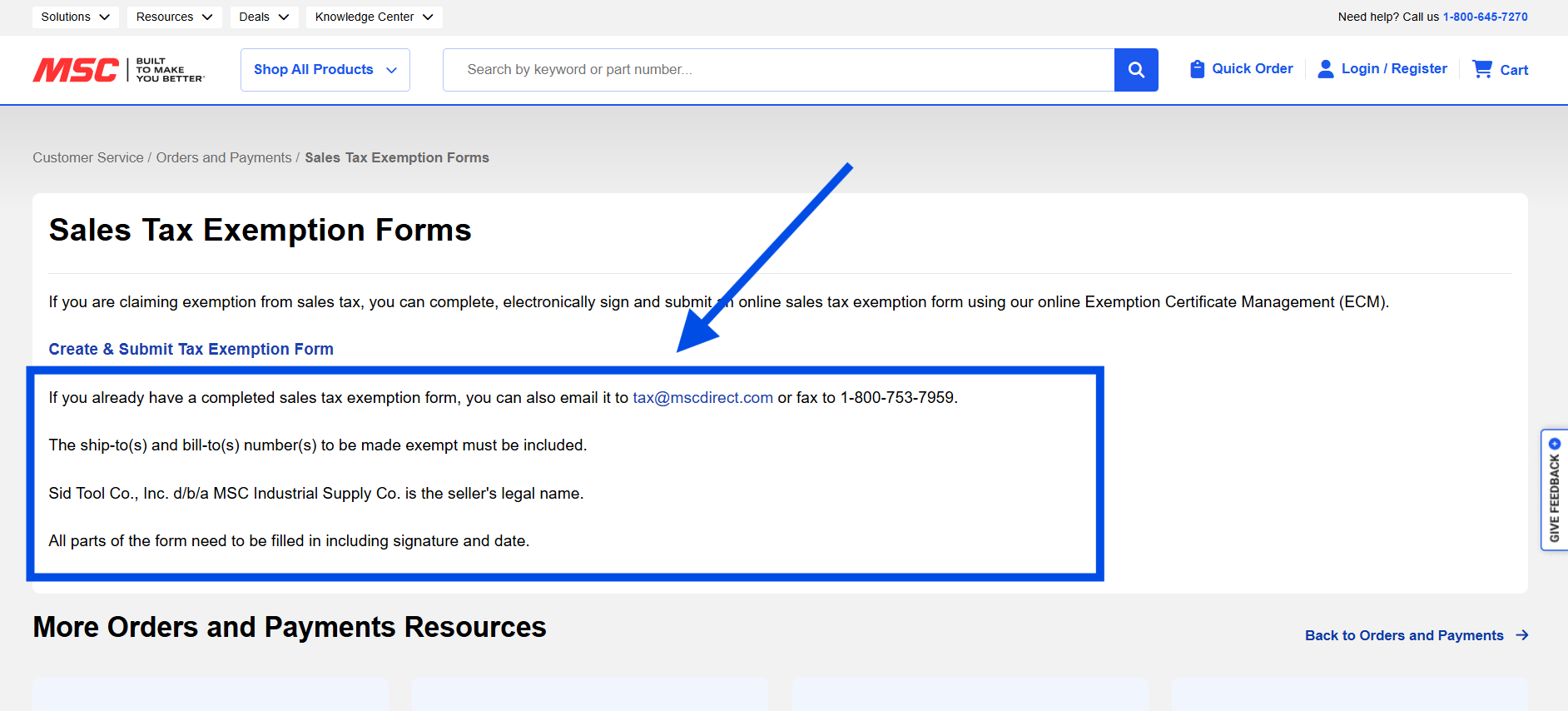
Task: Expand the Deals chevron arrow
Action: coord(284,17)
